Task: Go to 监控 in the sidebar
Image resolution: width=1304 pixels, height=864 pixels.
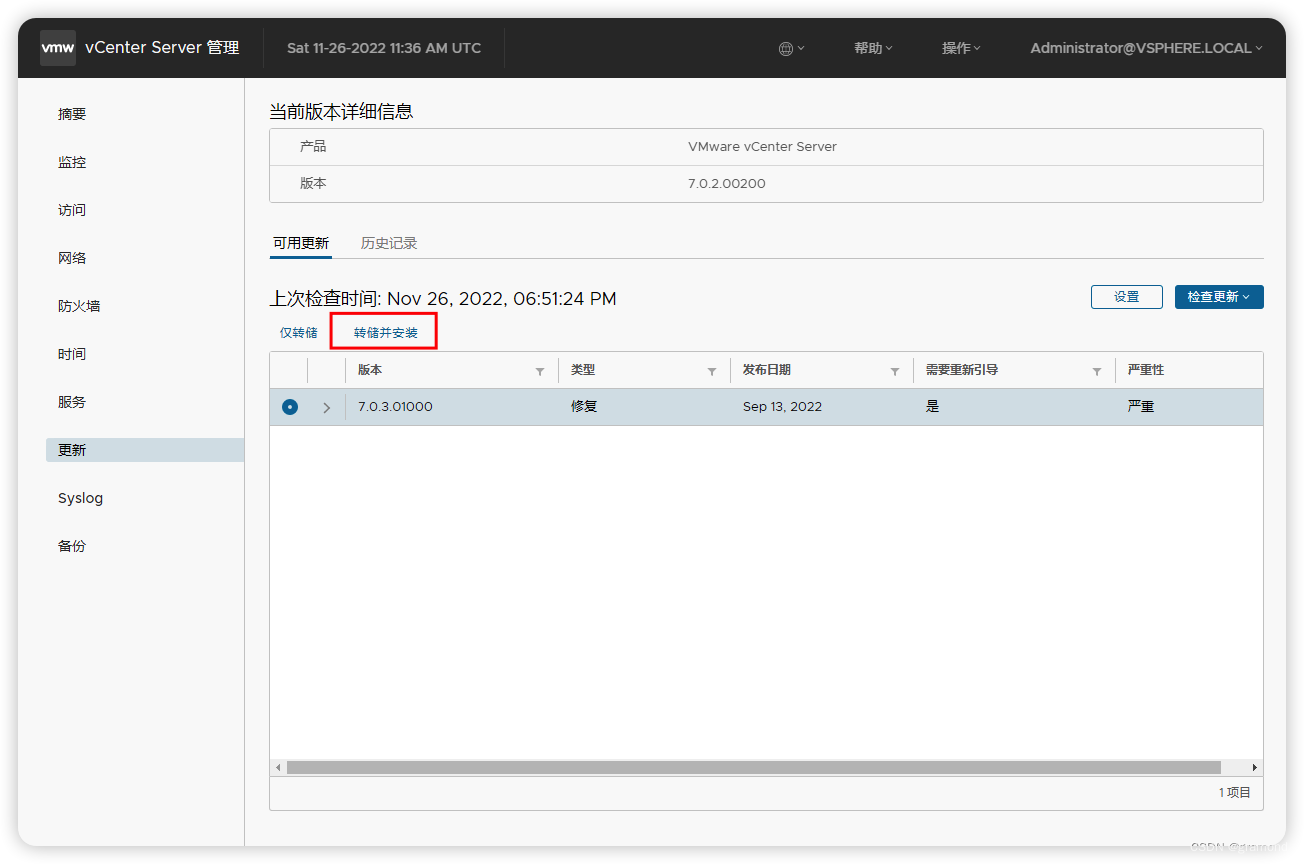Action: pos(72,162)
